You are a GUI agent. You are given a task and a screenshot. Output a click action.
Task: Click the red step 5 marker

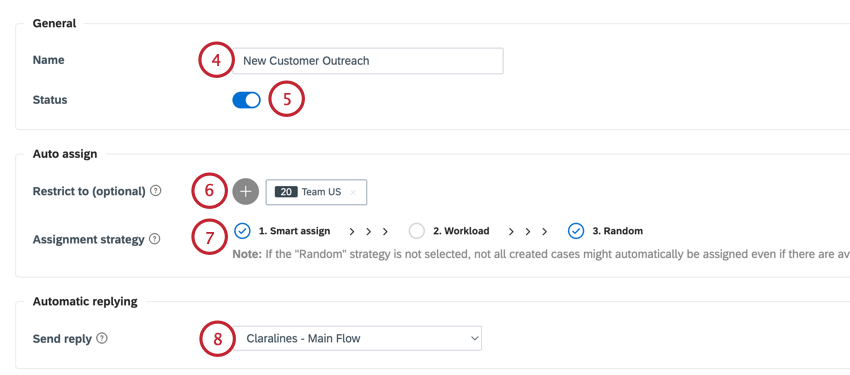click(x=287, y=99)
